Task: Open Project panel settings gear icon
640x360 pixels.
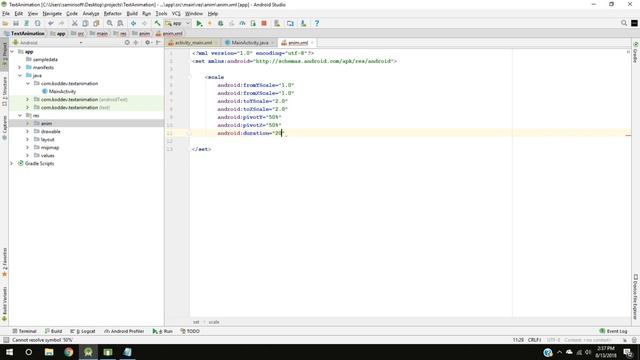Action: [147, 42]
